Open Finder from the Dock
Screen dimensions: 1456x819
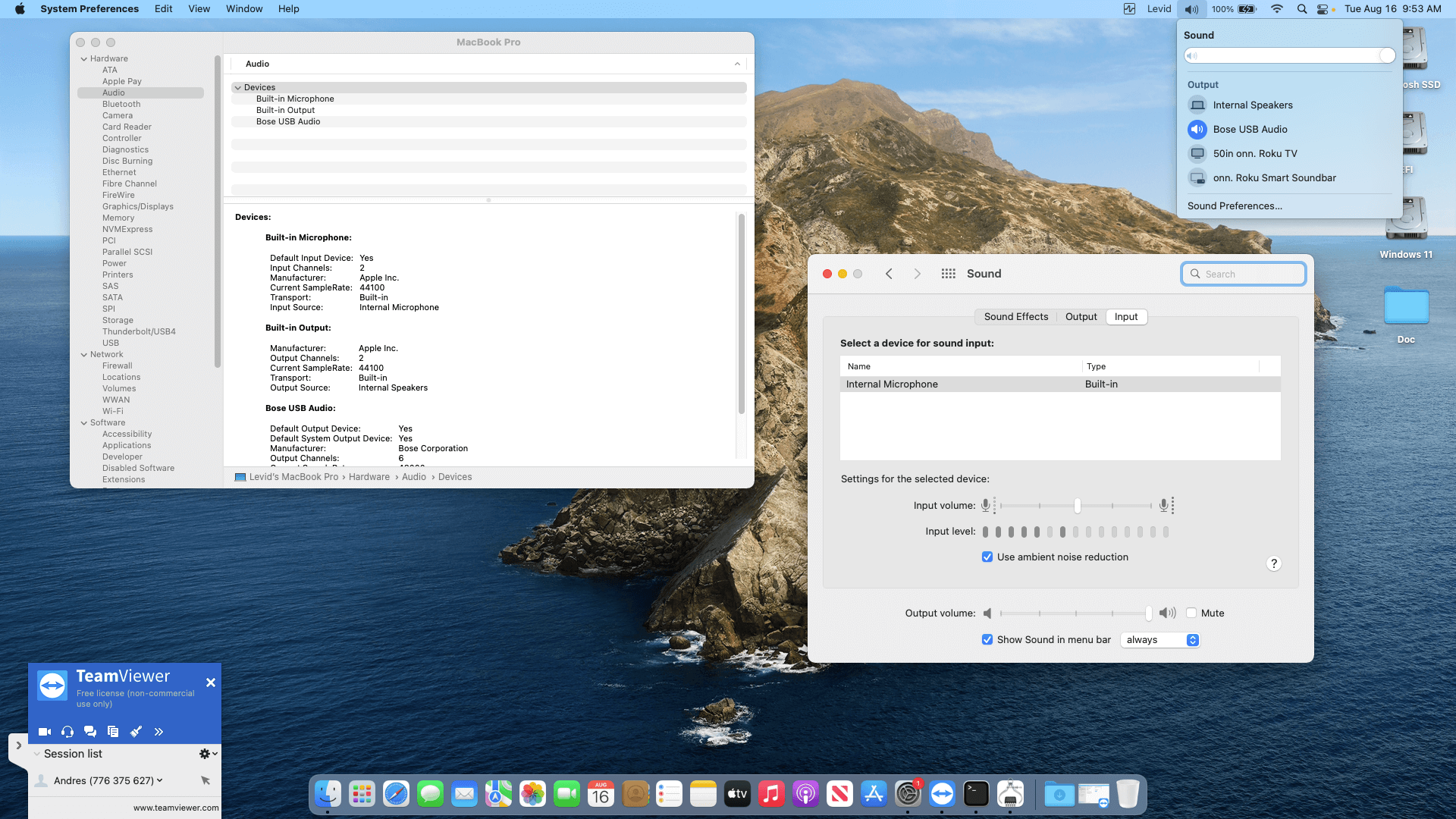click(328, 794)
